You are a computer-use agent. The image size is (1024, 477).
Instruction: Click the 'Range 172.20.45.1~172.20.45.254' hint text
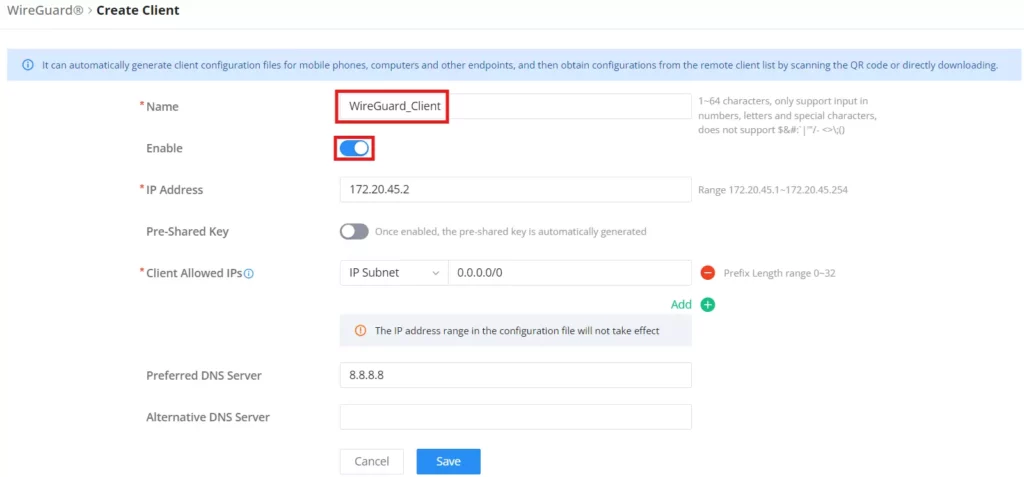coord(773,190)
